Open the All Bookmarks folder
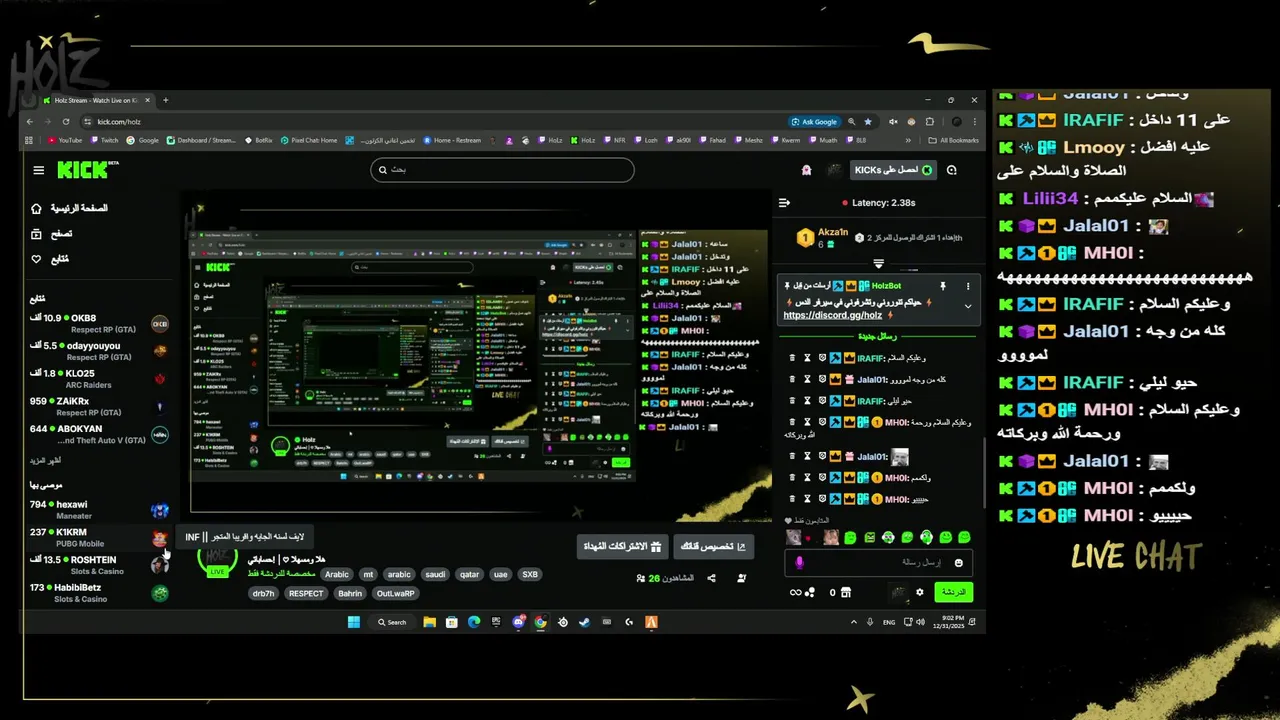Image resolution: width=1280 pixels, height=720 pixels. [x=953, y=140]
